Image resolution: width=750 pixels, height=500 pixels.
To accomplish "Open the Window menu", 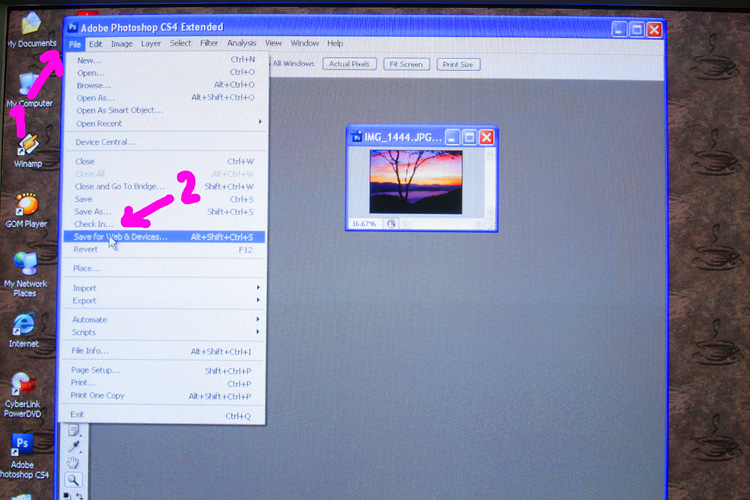I will (x=305, y=43).
